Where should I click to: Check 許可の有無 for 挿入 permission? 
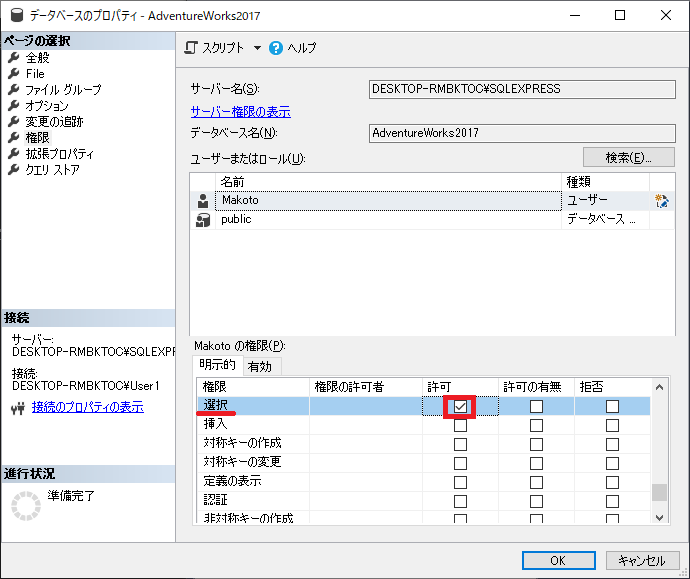click(x=536, y=425)
